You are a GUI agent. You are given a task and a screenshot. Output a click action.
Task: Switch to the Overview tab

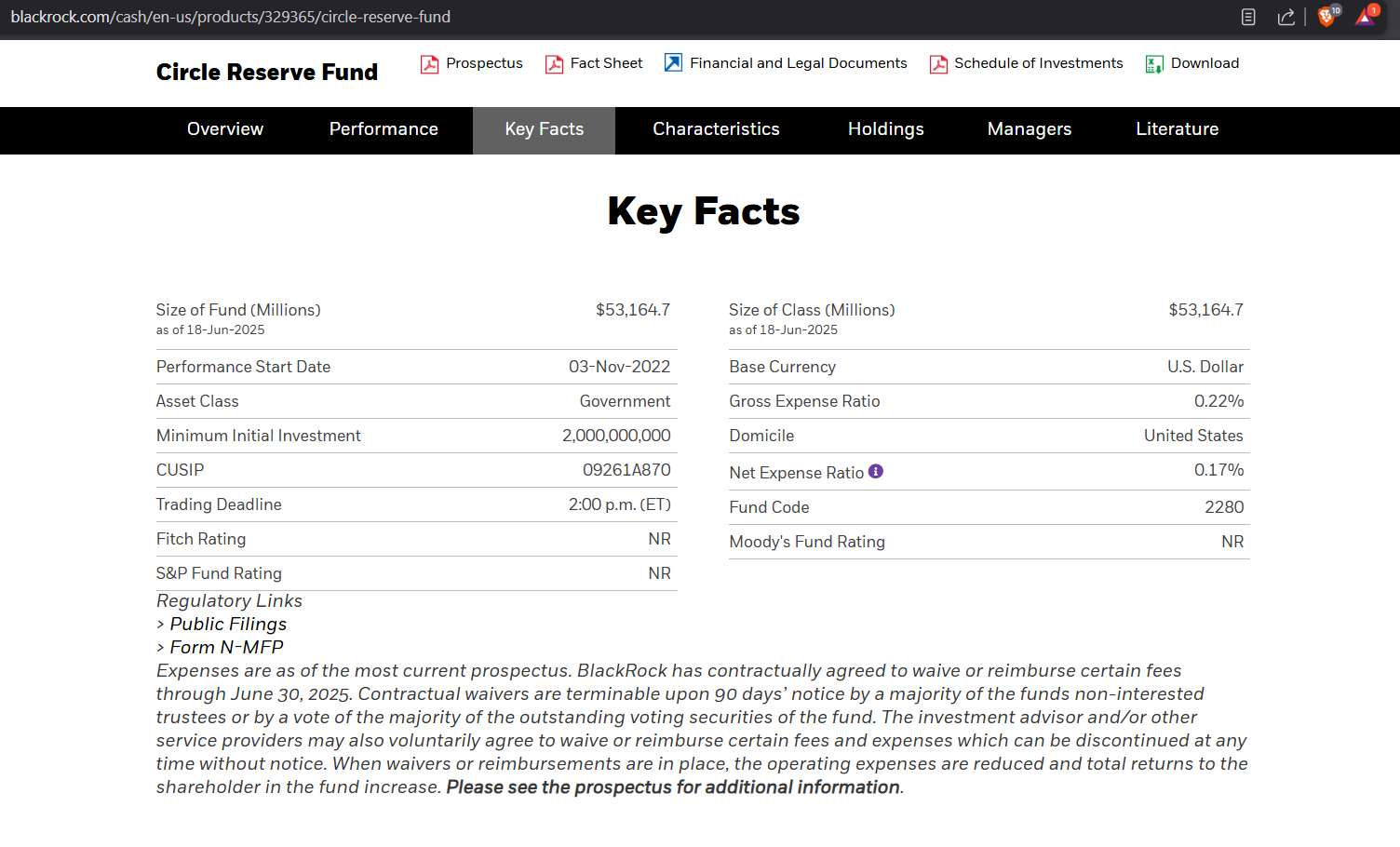click(225, 129)
